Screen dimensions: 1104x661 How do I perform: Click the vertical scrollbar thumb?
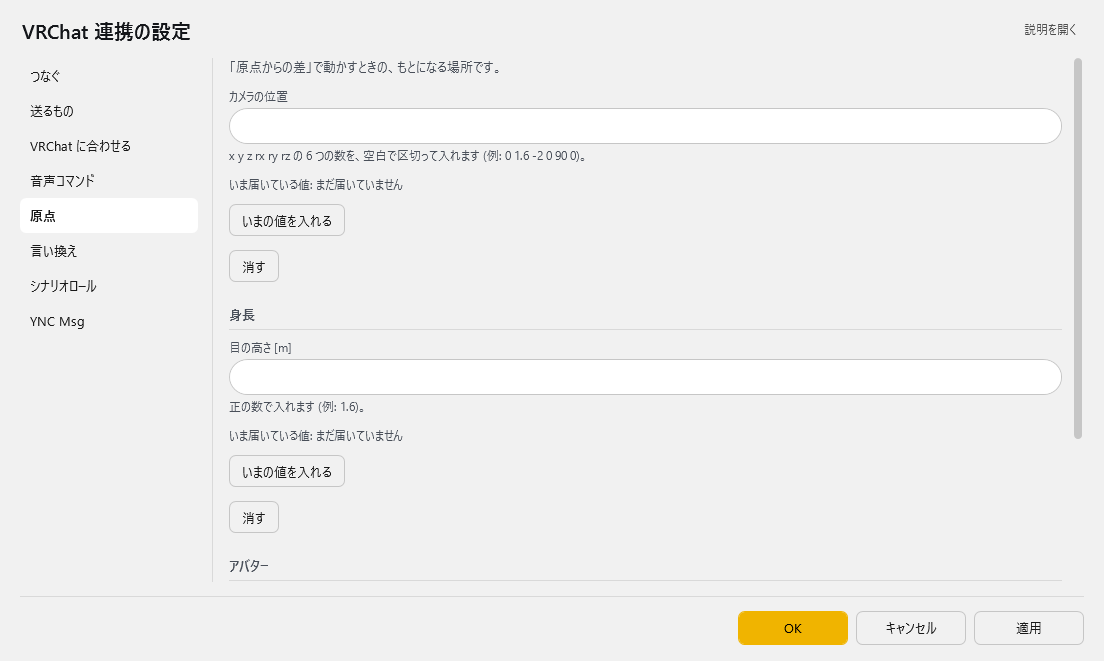1077,248
